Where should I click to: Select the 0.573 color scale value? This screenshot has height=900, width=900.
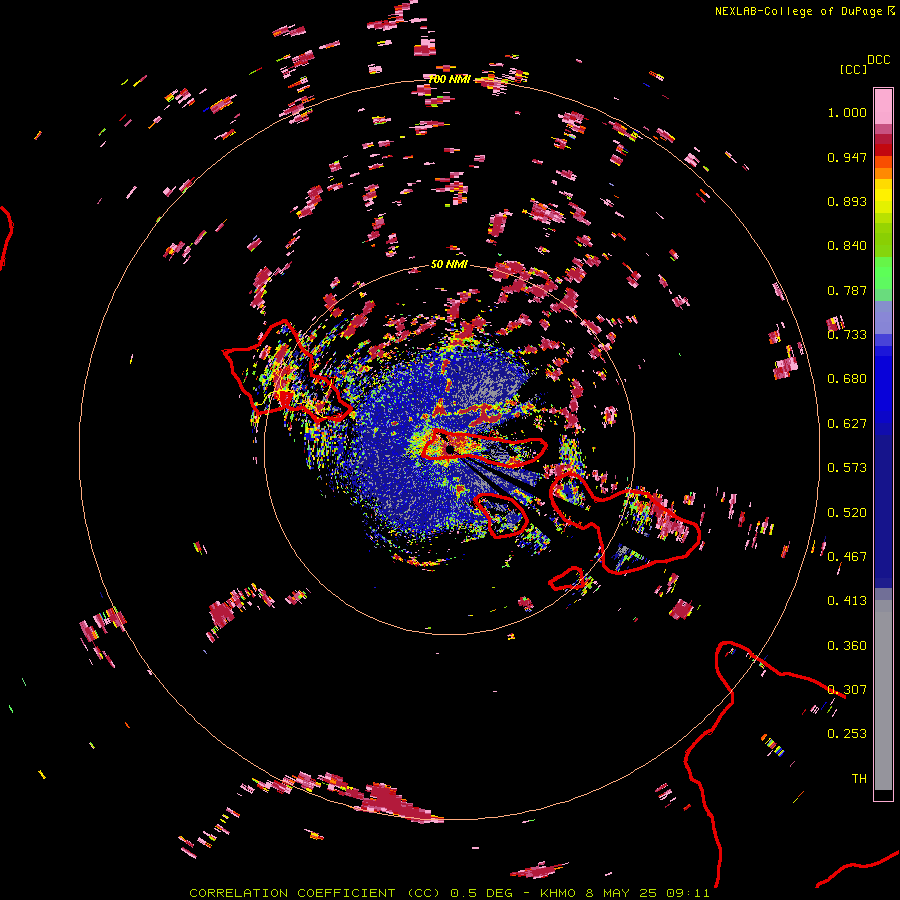coord(847,468)
